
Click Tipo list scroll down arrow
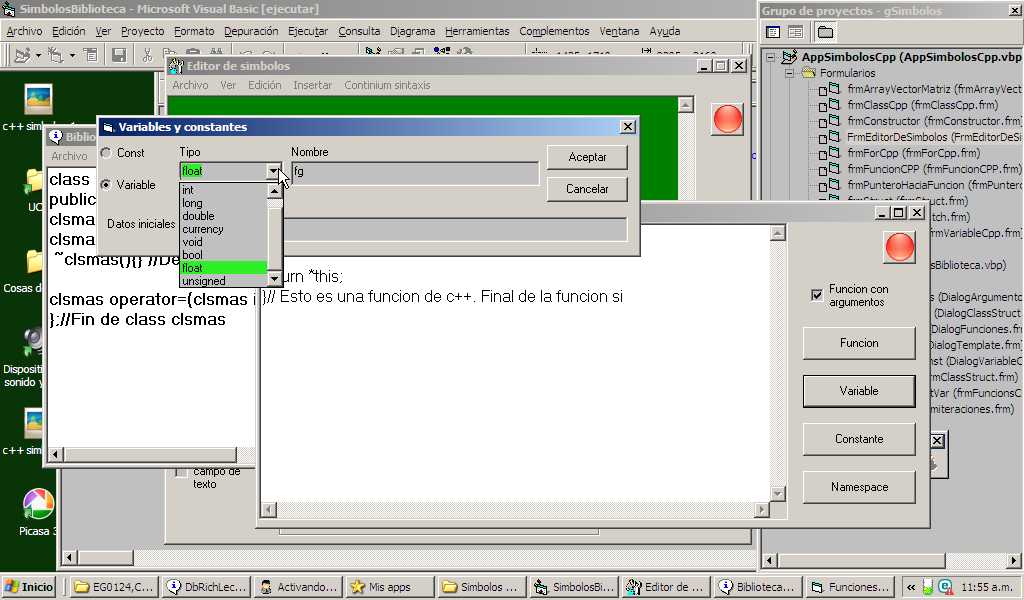pos(274,279)
